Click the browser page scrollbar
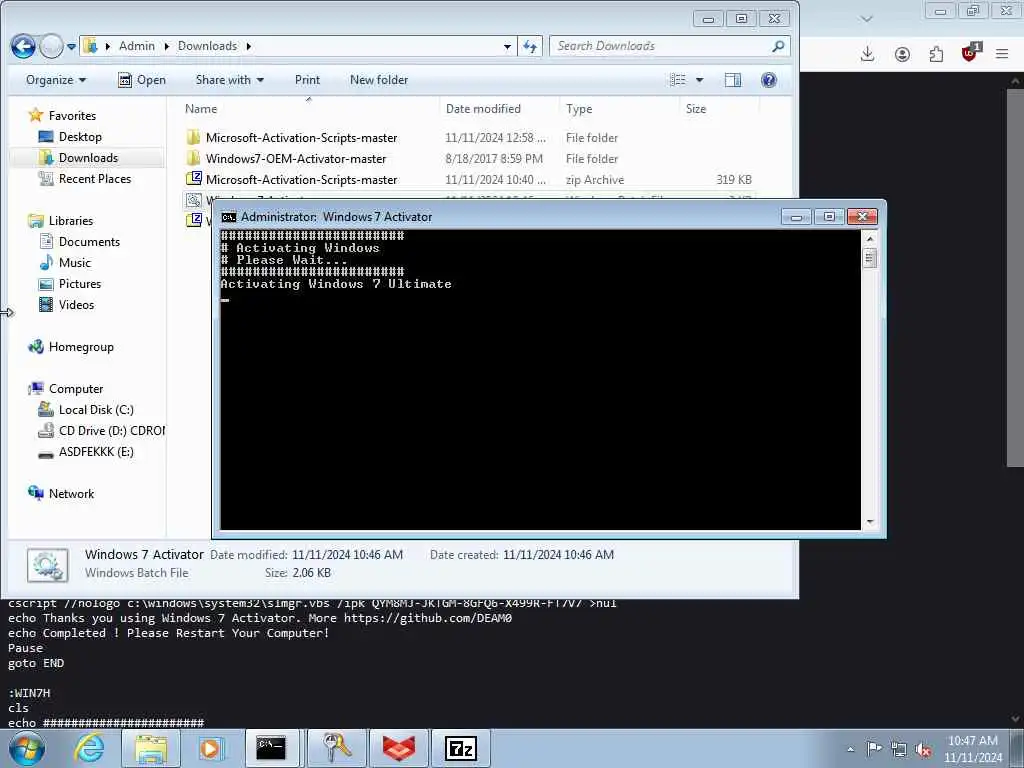 coord(1014,277)
